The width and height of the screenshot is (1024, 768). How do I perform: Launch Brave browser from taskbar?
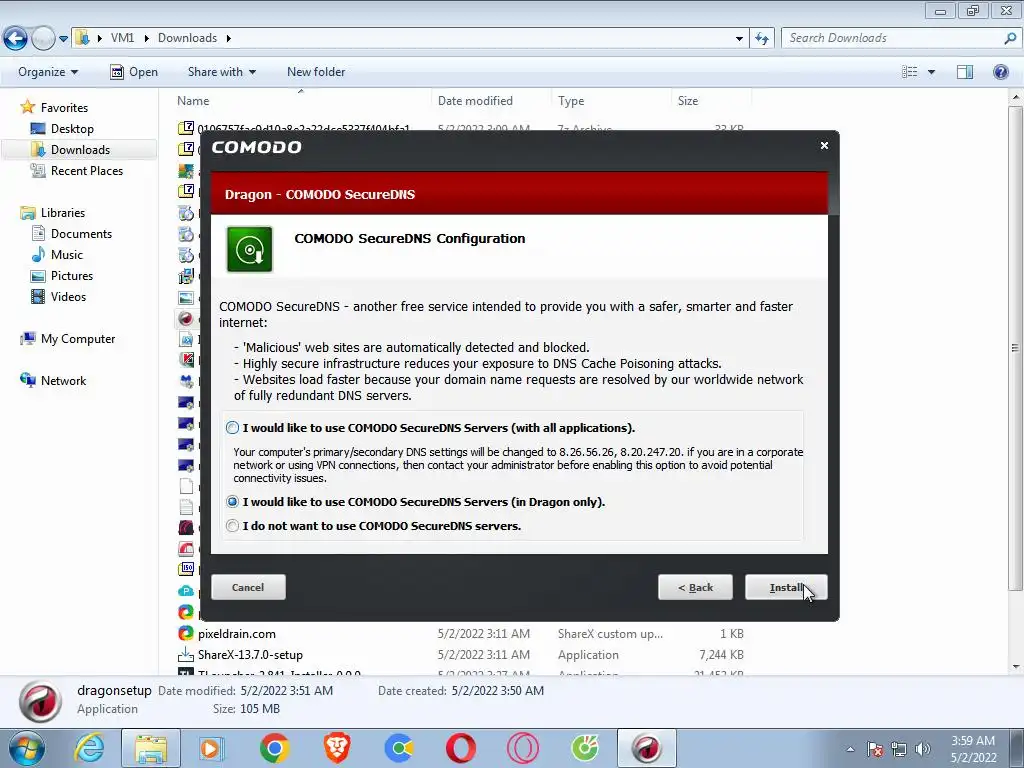(x=337, y=748)
